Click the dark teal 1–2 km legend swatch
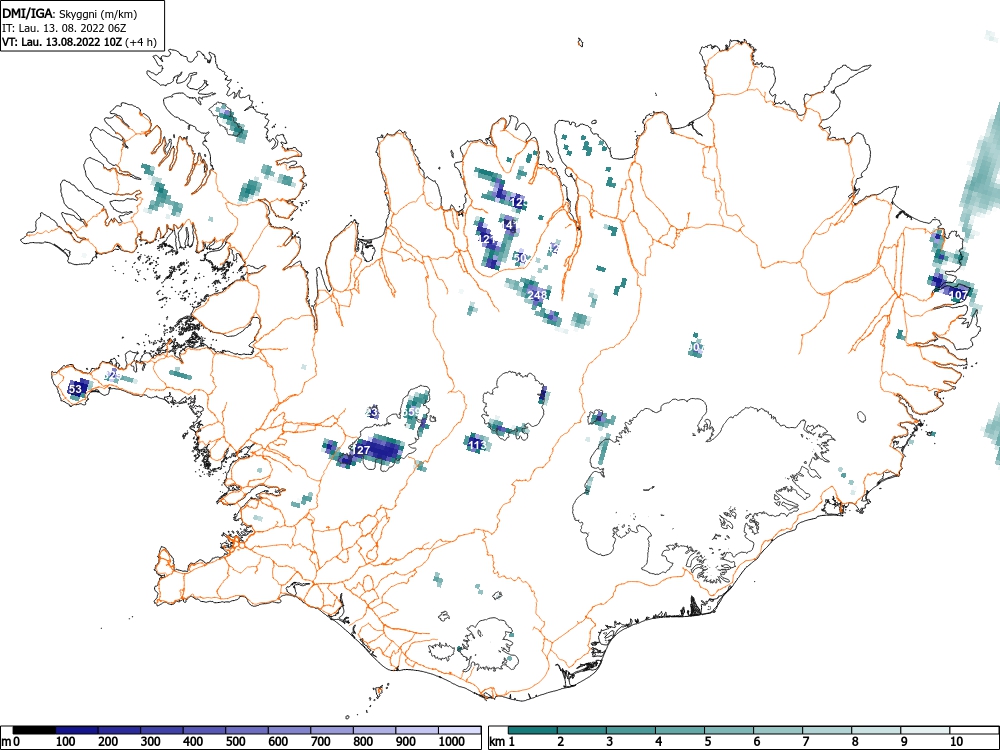Screen dimensions: 1000x750 click(533, 730)
